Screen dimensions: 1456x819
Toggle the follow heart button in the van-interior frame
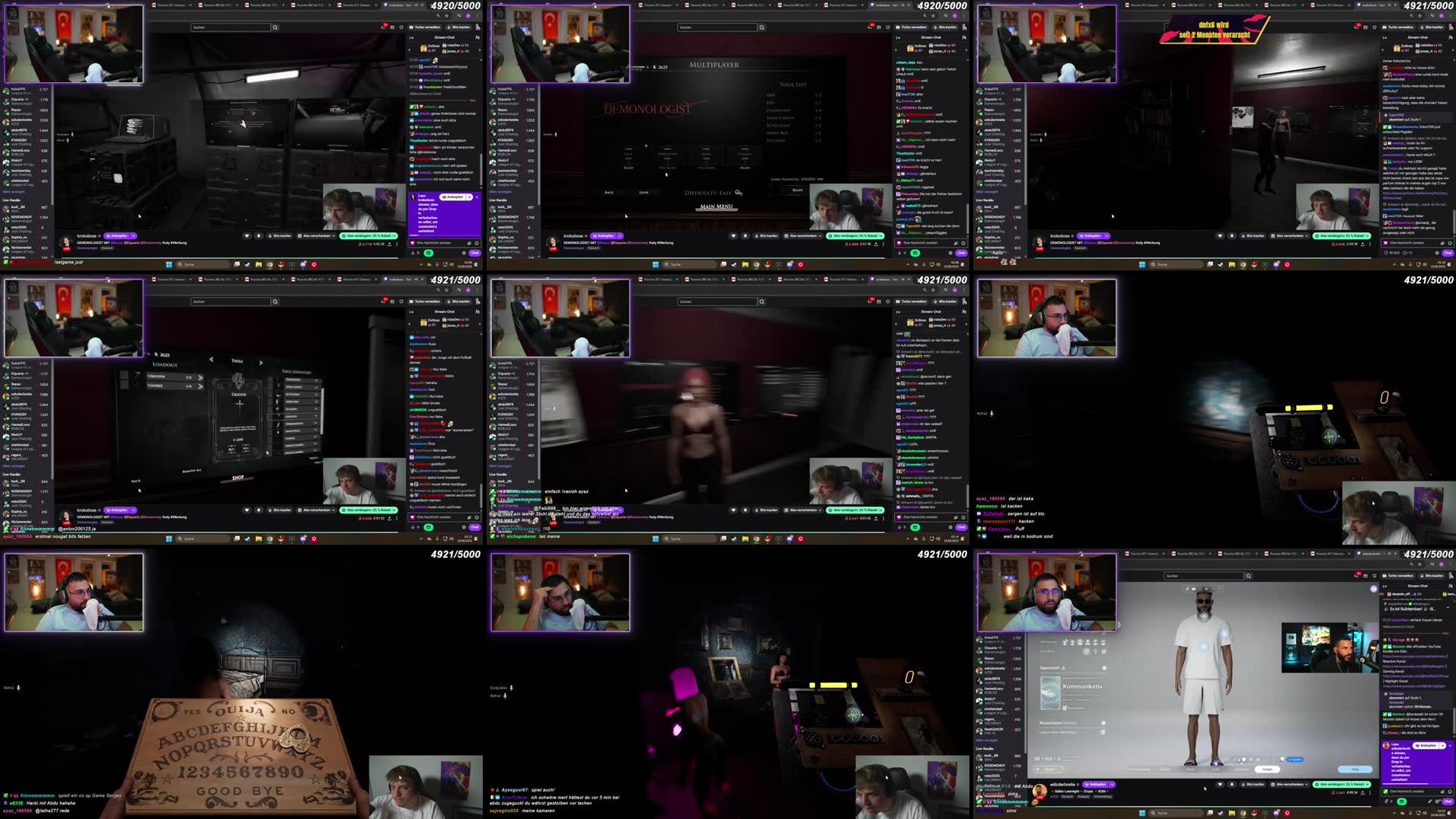click(x=247, y=236)
